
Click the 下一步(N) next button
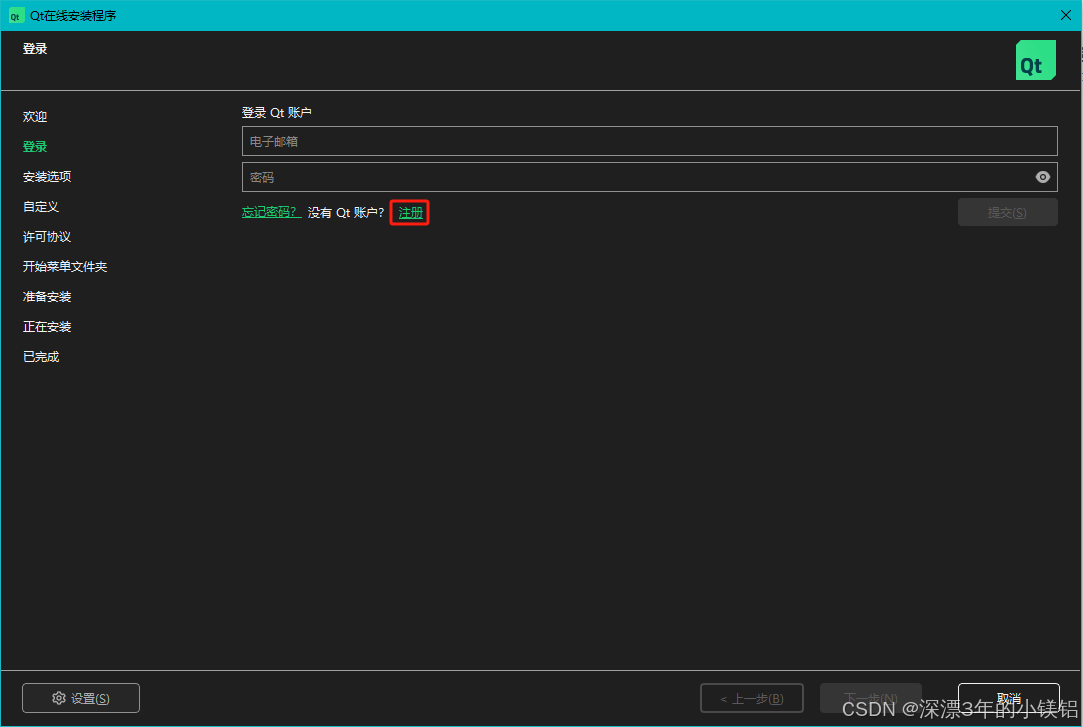pos(870,698)
